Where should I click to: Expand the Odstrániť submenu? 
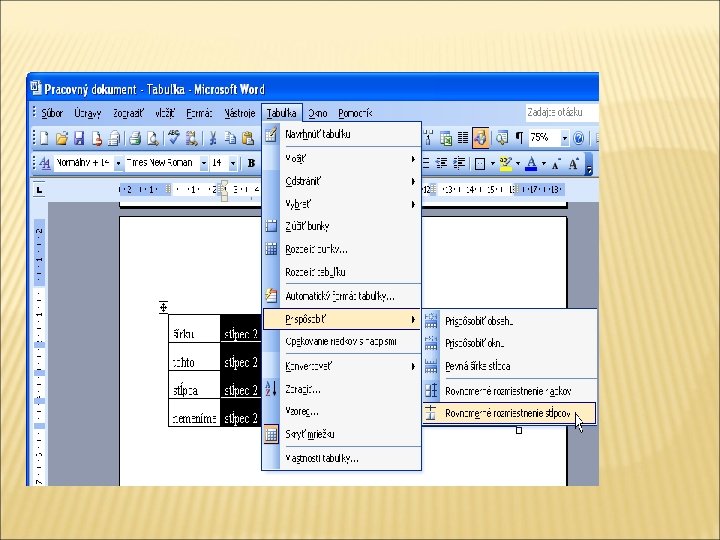[x=342, y=181]
